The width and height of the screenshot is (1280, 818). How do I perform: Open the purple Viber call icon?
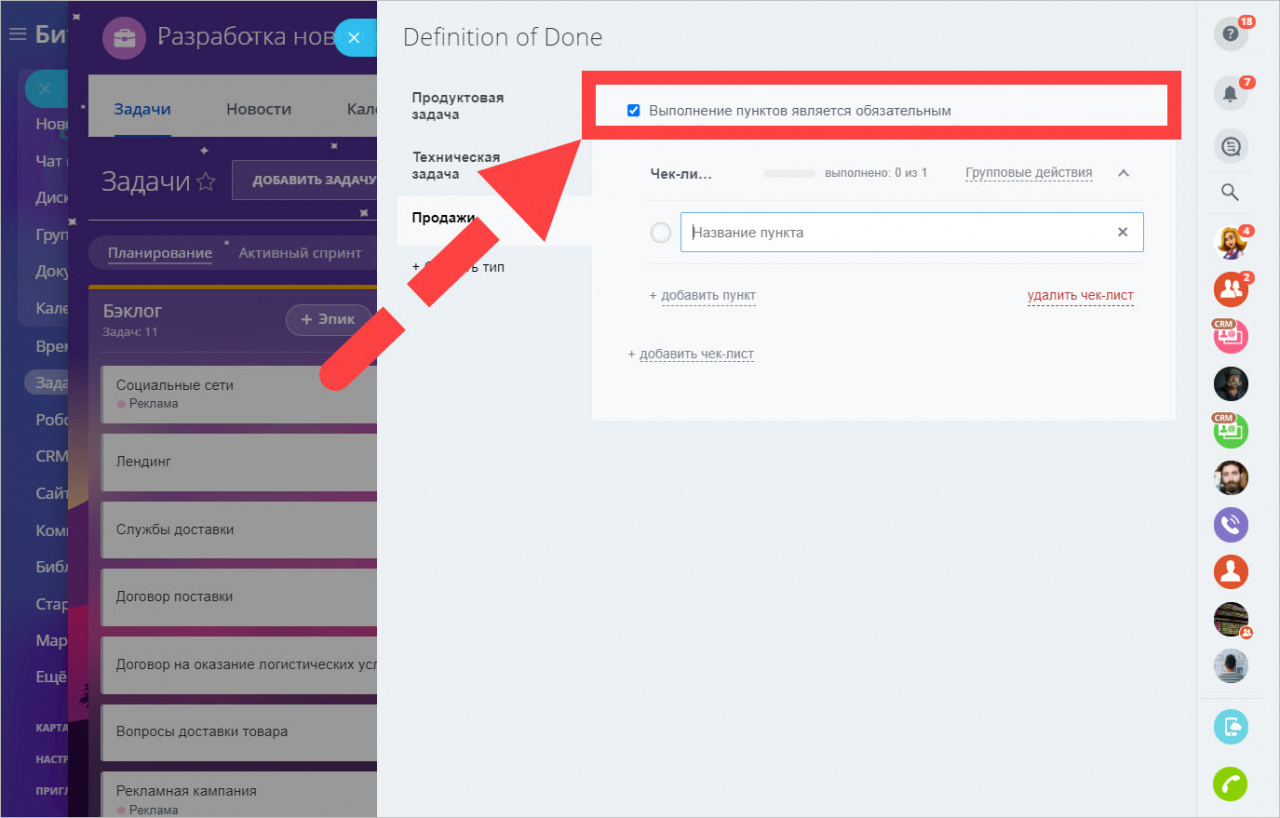(x=1230, y=525)
